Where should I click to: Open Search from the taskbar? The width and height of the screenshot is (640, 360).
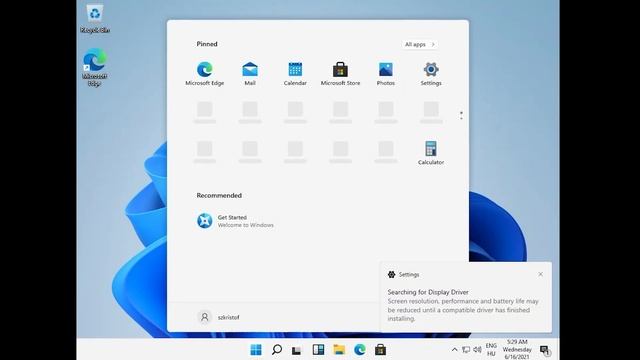pyautogui.click(x=277, y=350)
